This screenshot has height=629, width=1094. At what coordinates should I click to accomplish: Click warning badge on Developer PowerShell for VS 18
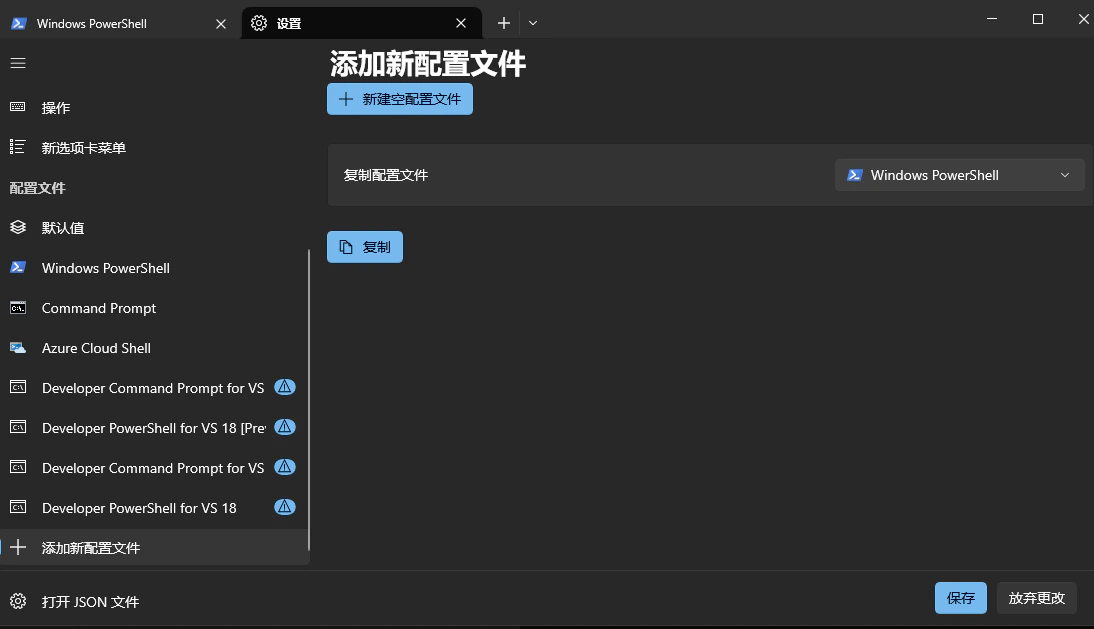tap(285, 507)
